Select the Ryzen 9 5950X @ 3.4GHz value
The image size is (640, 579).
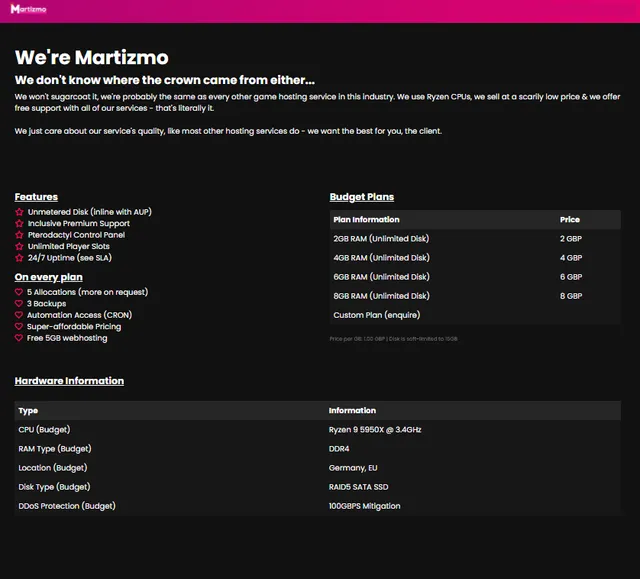click(375, 430)
